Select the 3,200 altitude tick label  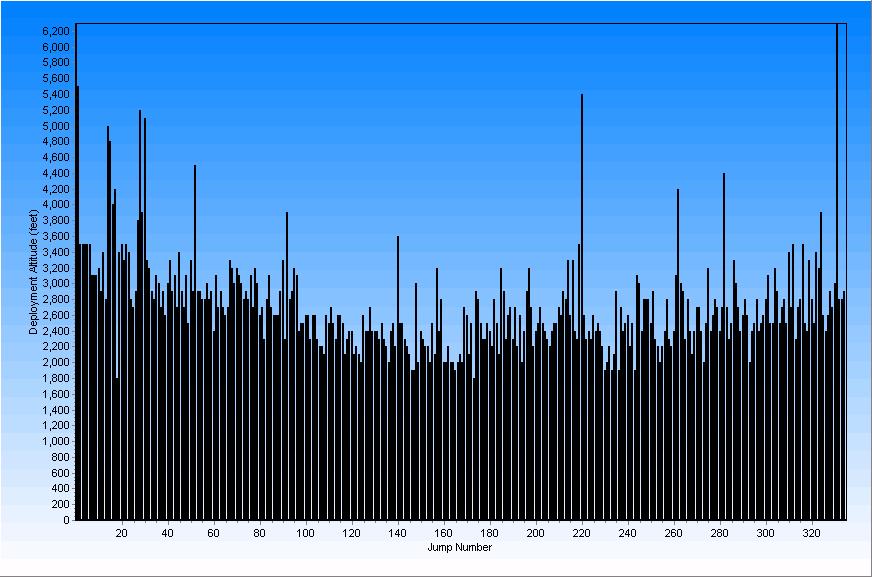point(56,268)
